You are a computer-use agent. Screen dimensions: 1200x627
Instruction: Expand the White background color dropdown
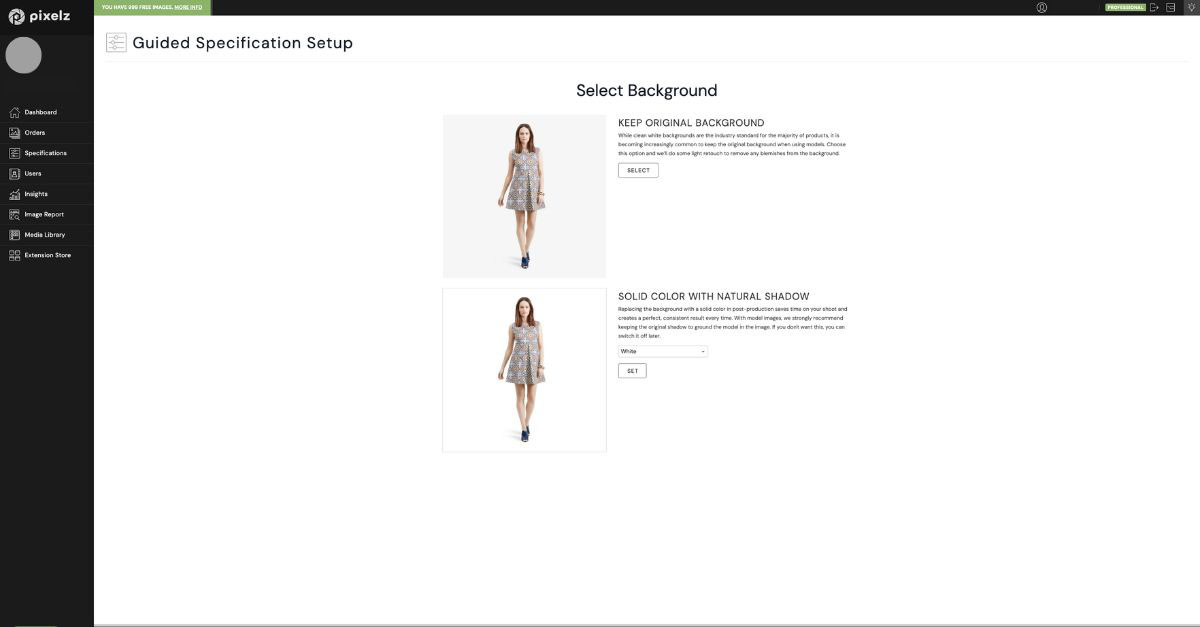[662, 351]
